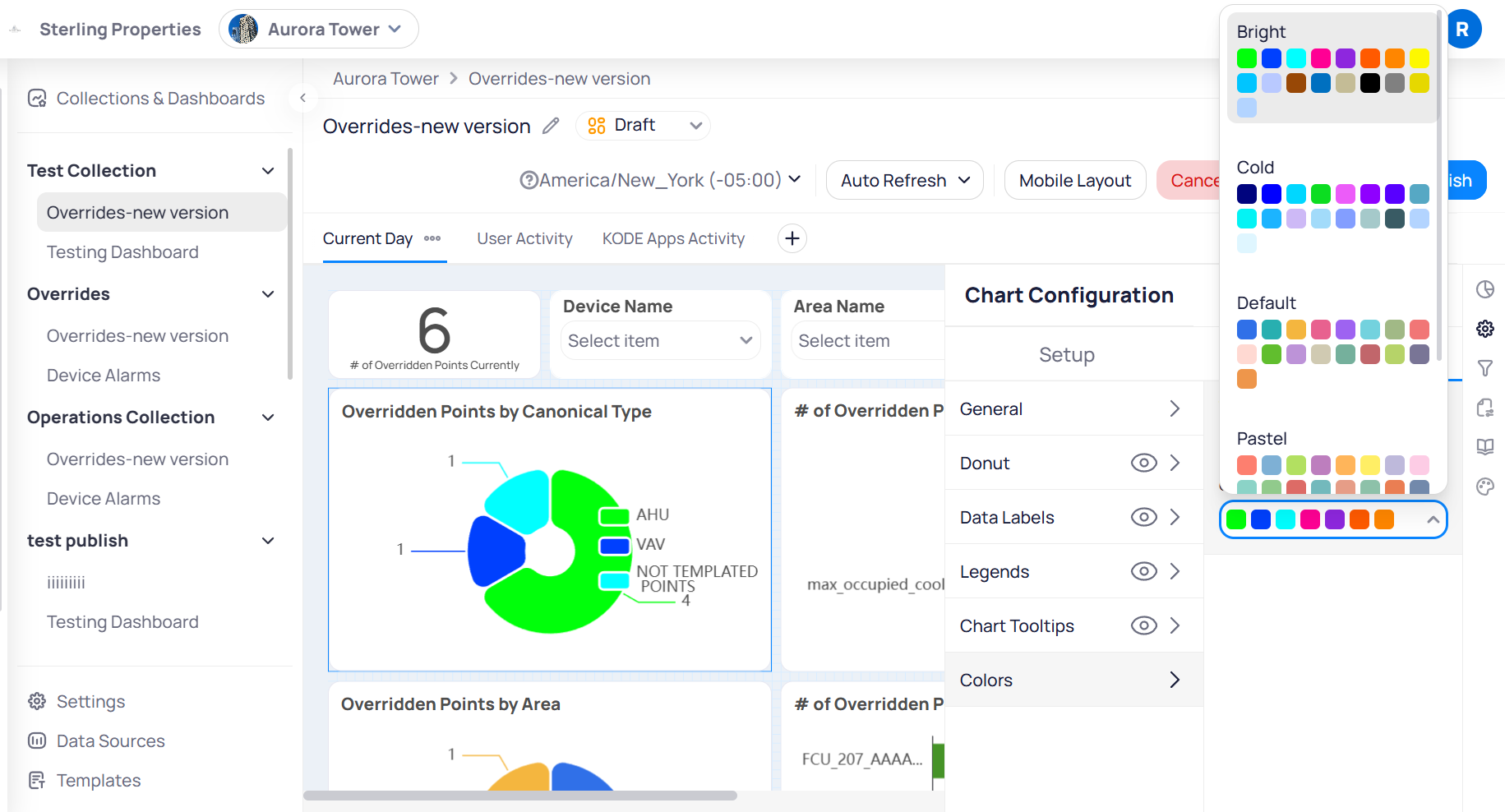Switch to User Activity tab
Viewport: 1505px width, 812px height.
pyautogui.click(x=524, y=238)
